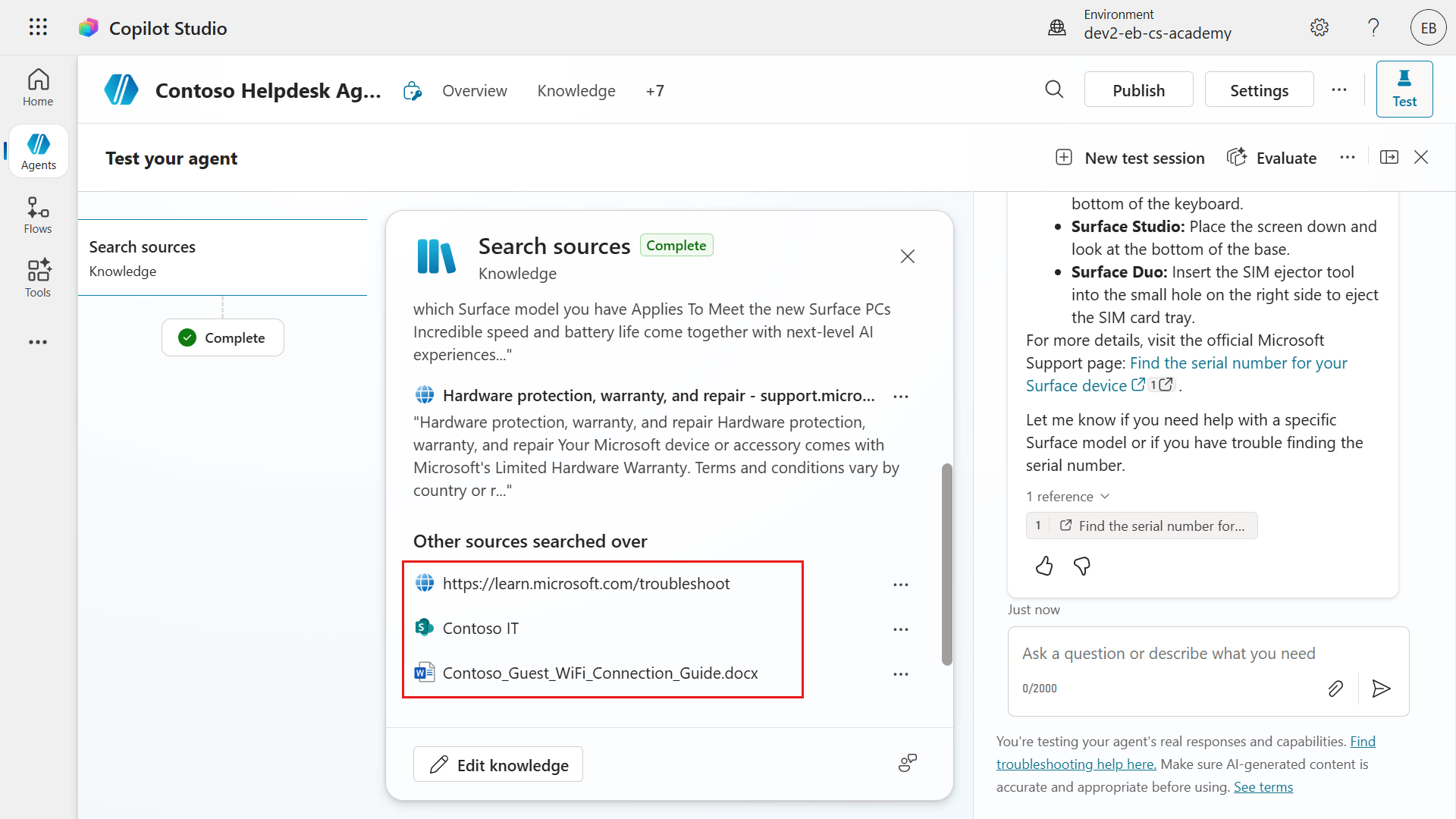Publish the Contoso Helpdesk agent

(x=1138, y=89)
